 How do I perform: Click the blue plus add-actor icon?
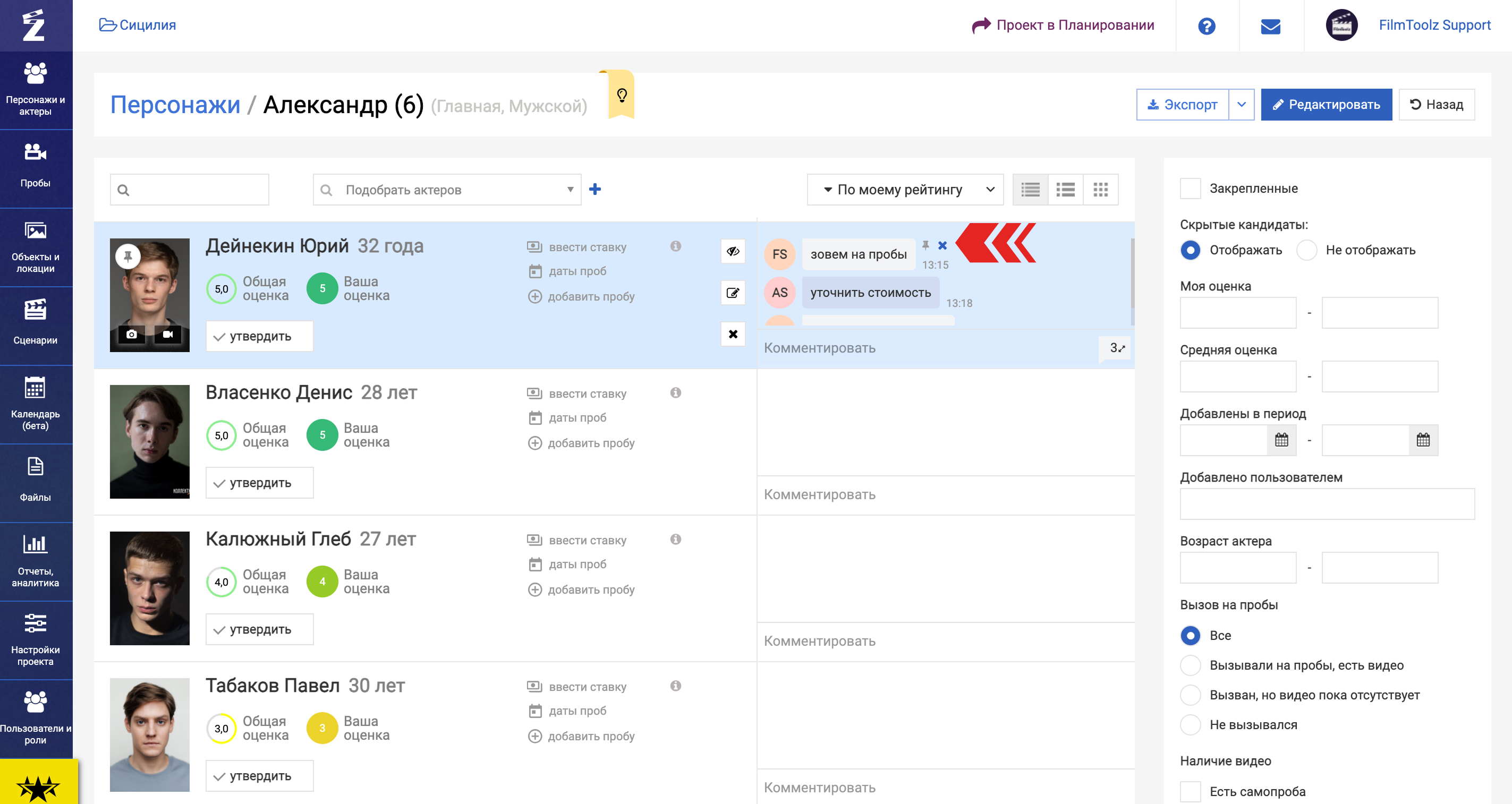[594, 189]
